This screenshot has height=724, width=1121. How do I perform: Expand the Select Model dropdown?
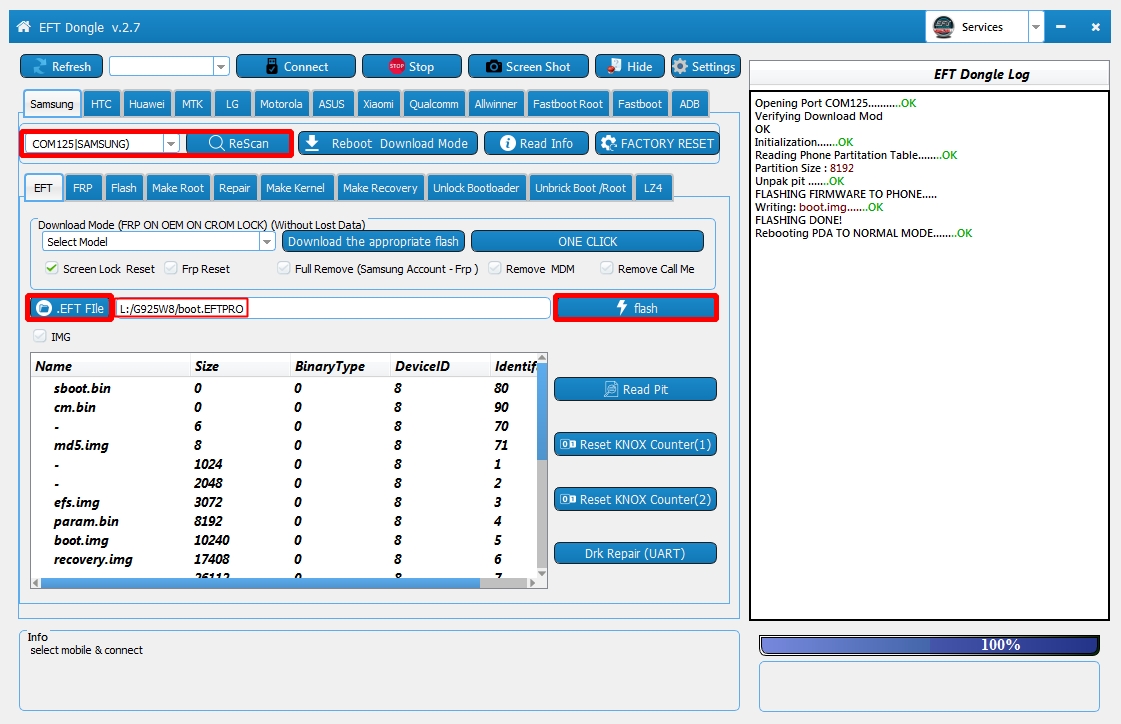pos(267,242)
